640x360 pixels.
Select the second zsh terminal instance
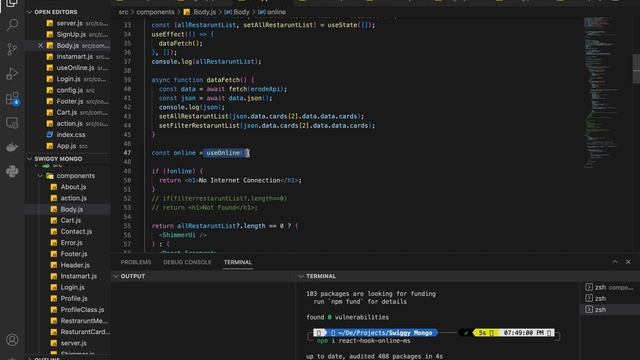[610, 298]
